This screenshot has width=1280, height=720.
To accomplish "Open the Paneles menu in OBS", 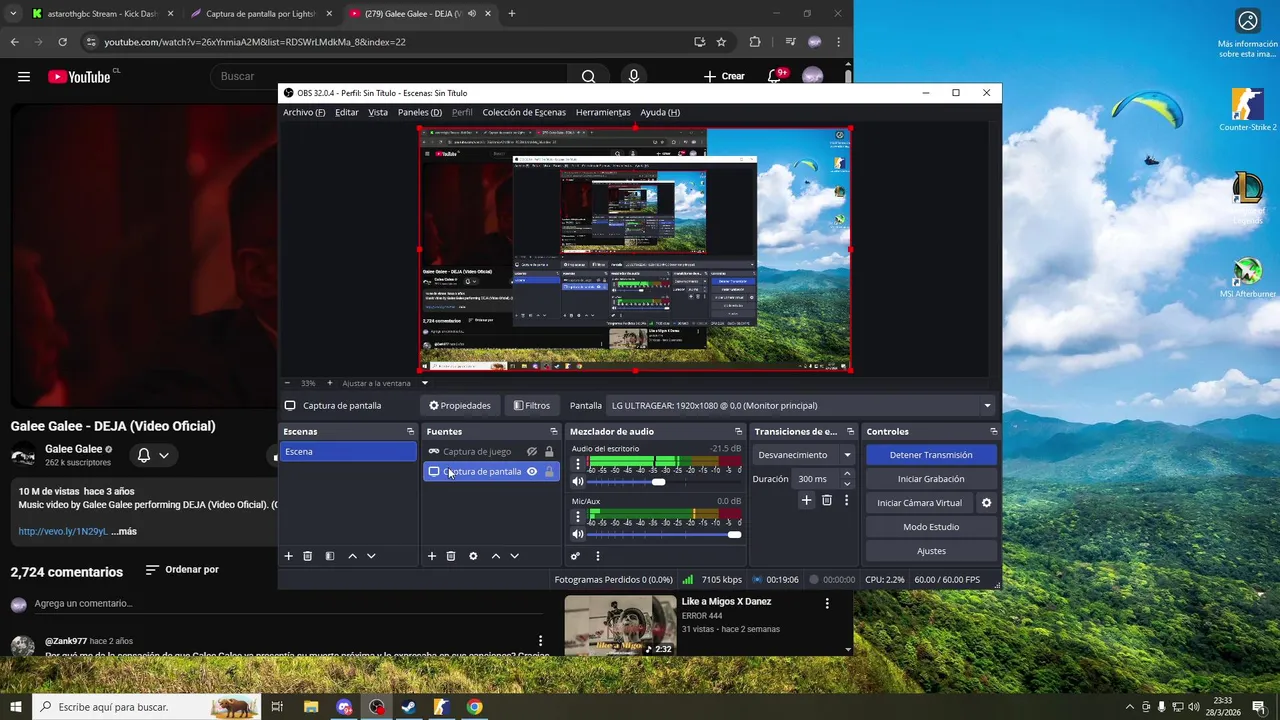I will click(420, 112).
